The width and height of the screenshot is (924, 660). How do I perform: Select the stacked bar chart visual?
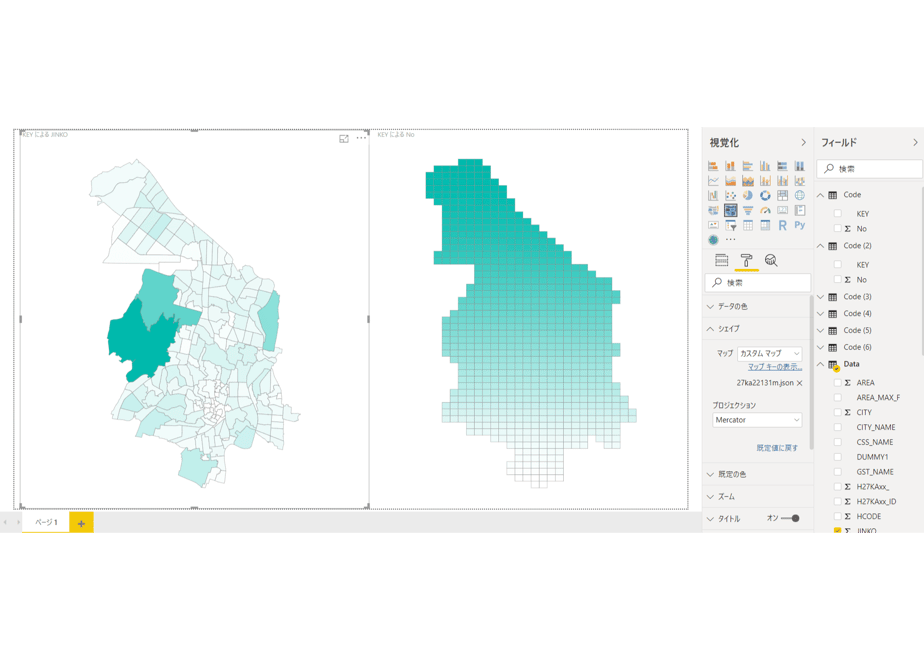click(713, 166)
